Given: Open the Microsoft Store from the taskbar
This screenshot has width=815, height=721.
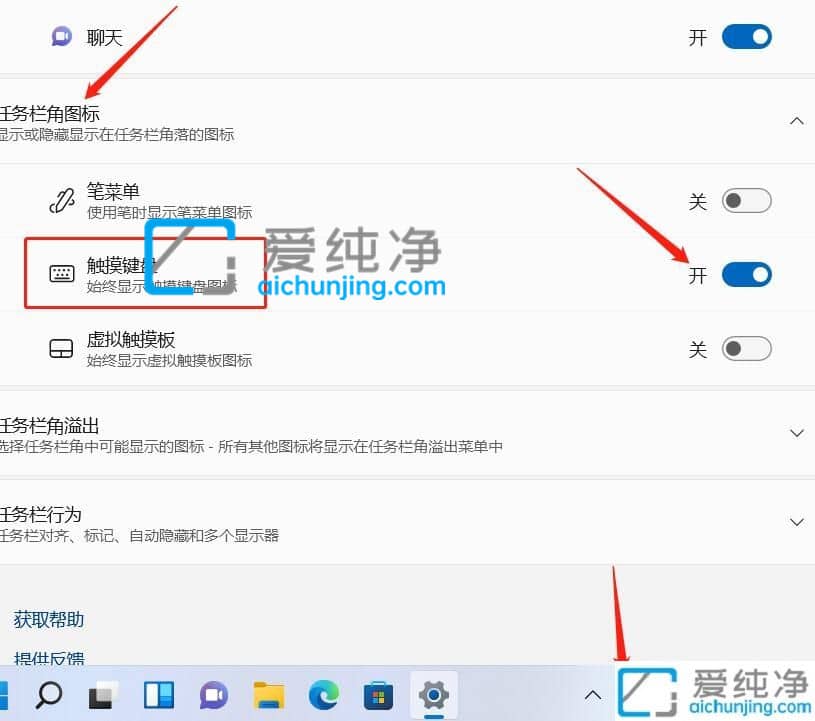Looking at the screenshot, I should (x=378, y=694).
